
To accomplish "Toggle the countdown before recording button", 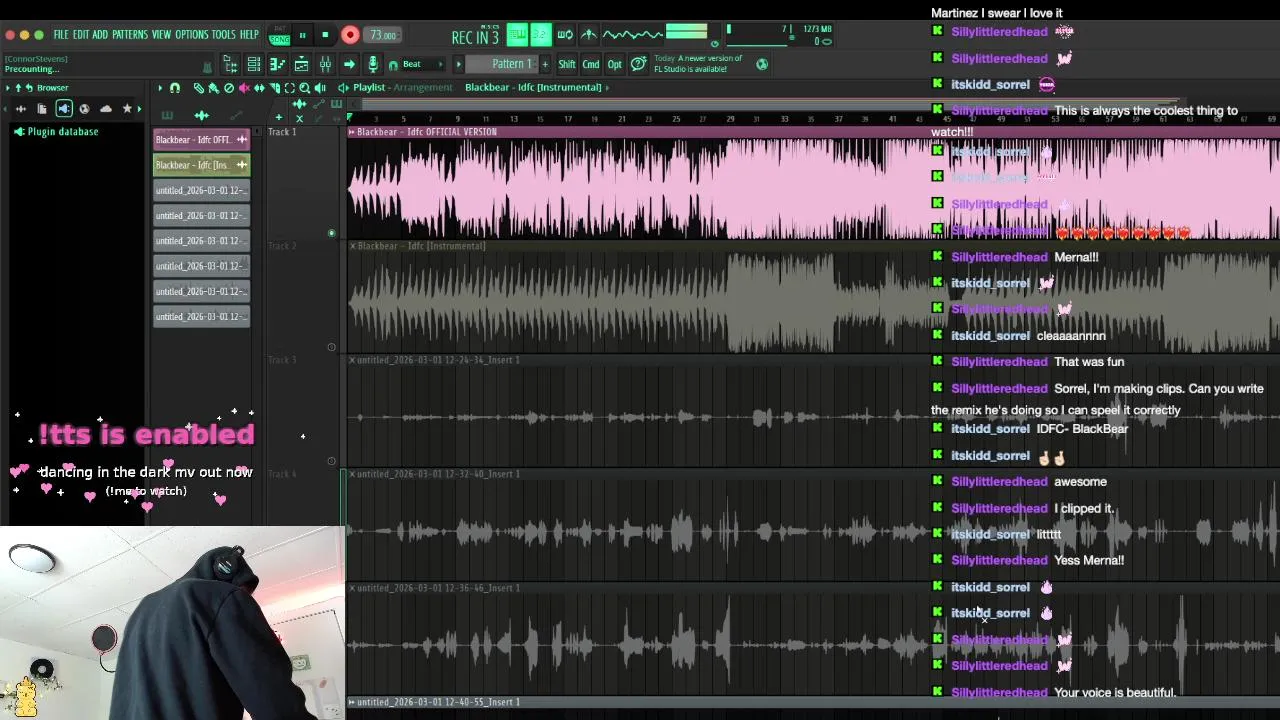I will (541, 34).
